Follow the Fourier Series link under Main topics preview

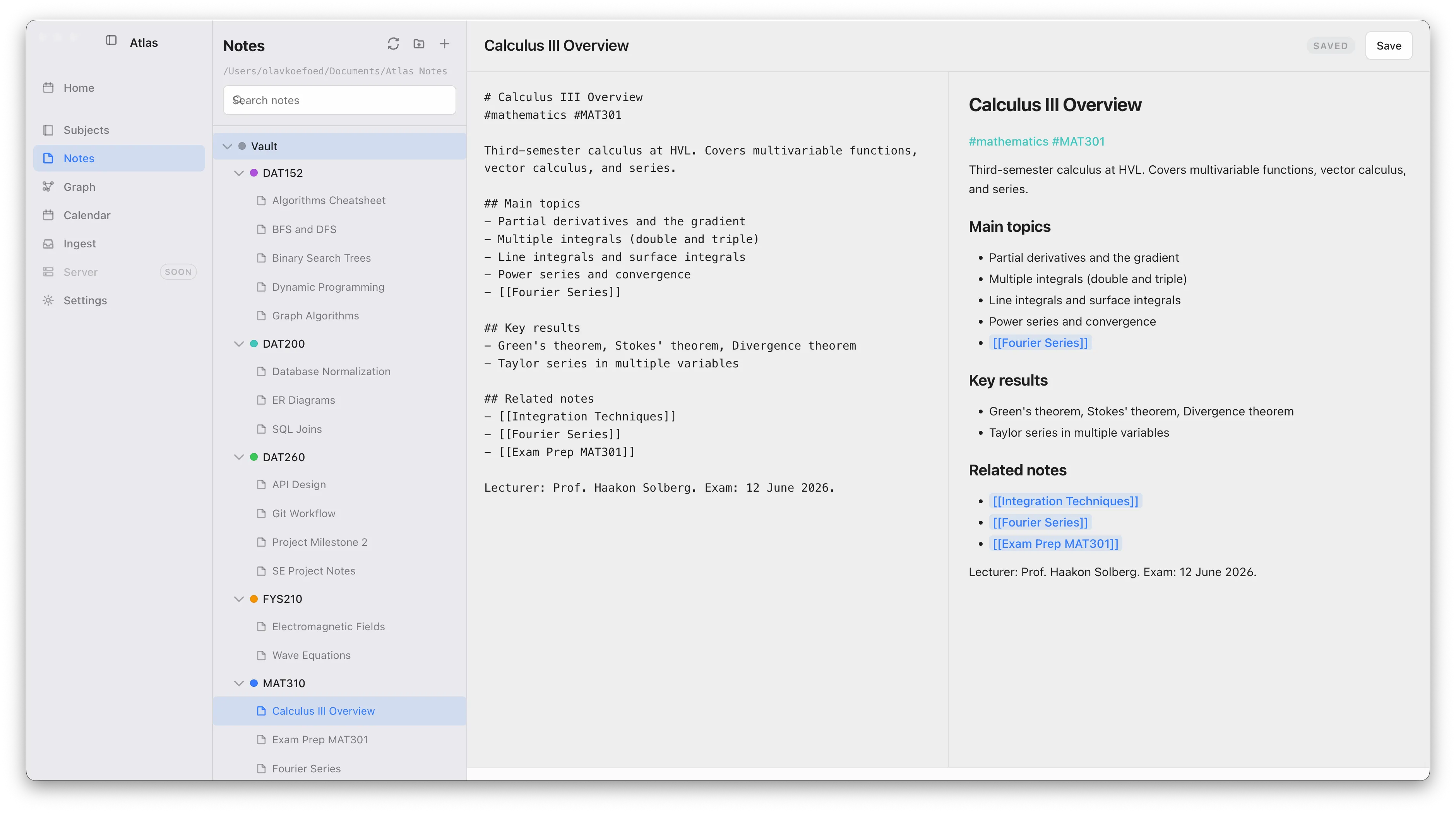click(1040, 343)
